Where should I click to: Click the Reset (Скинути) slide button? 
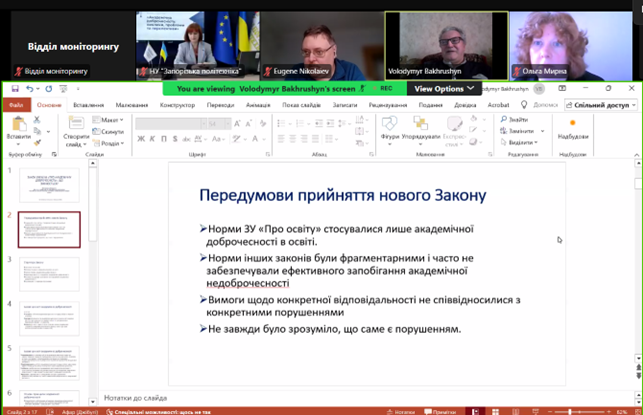pos(111,131)
